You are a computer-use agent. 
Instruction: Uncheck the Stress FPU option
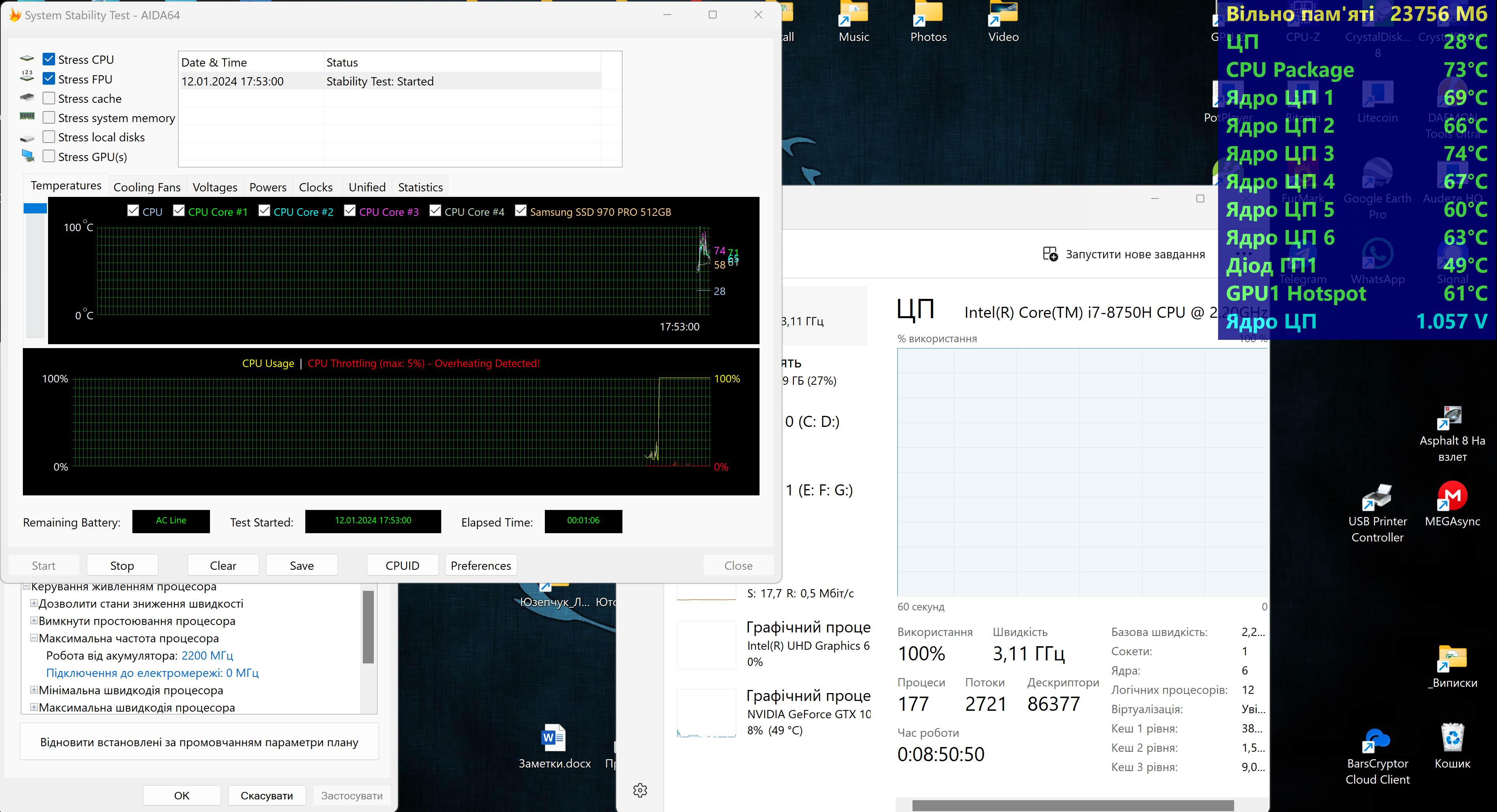pyautogui.click(x=49, y=78)
